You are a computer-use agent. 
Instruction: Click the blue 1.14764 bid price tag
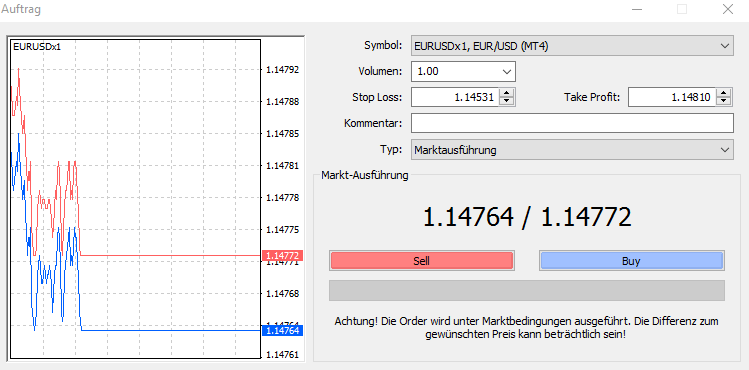click(x=283, y=330)
